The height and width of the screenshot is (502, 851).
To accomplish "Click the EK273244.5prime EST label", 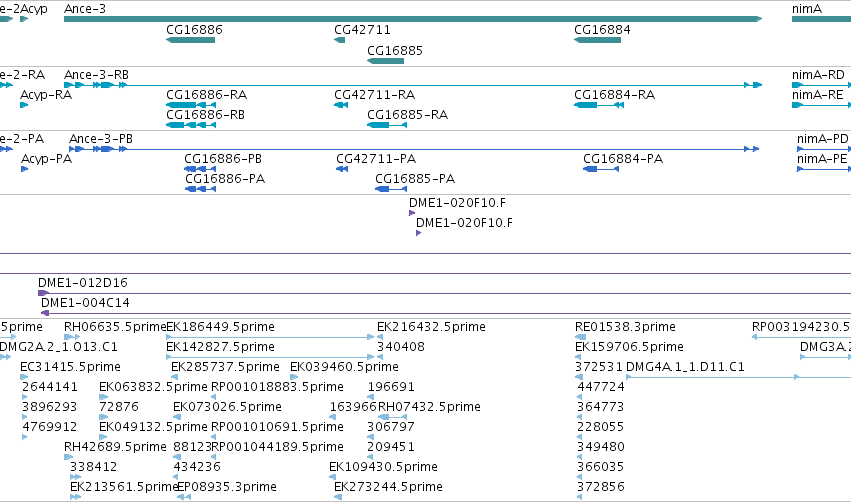I will coord(388,487).
